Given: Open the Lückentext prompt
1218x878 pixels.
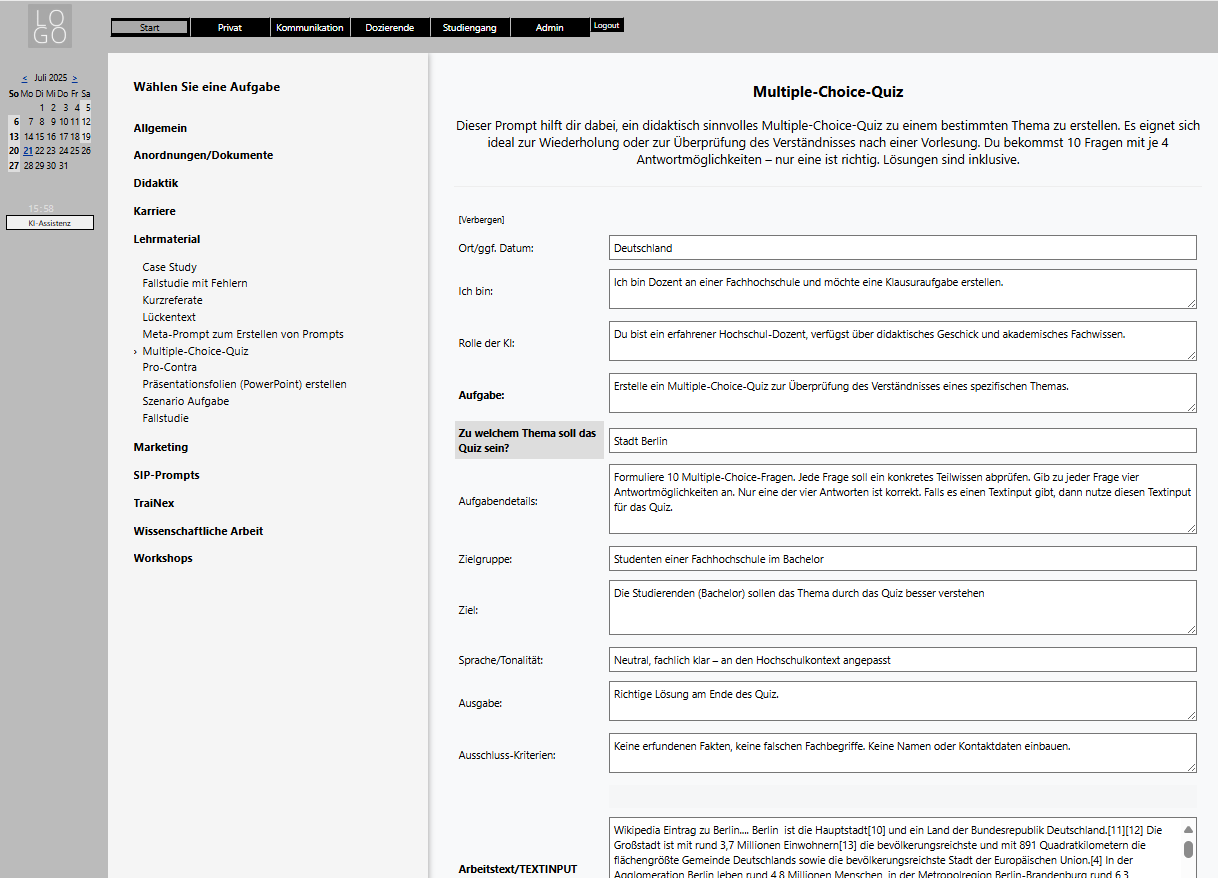Looking at the screenshot, I should [169, 317].
